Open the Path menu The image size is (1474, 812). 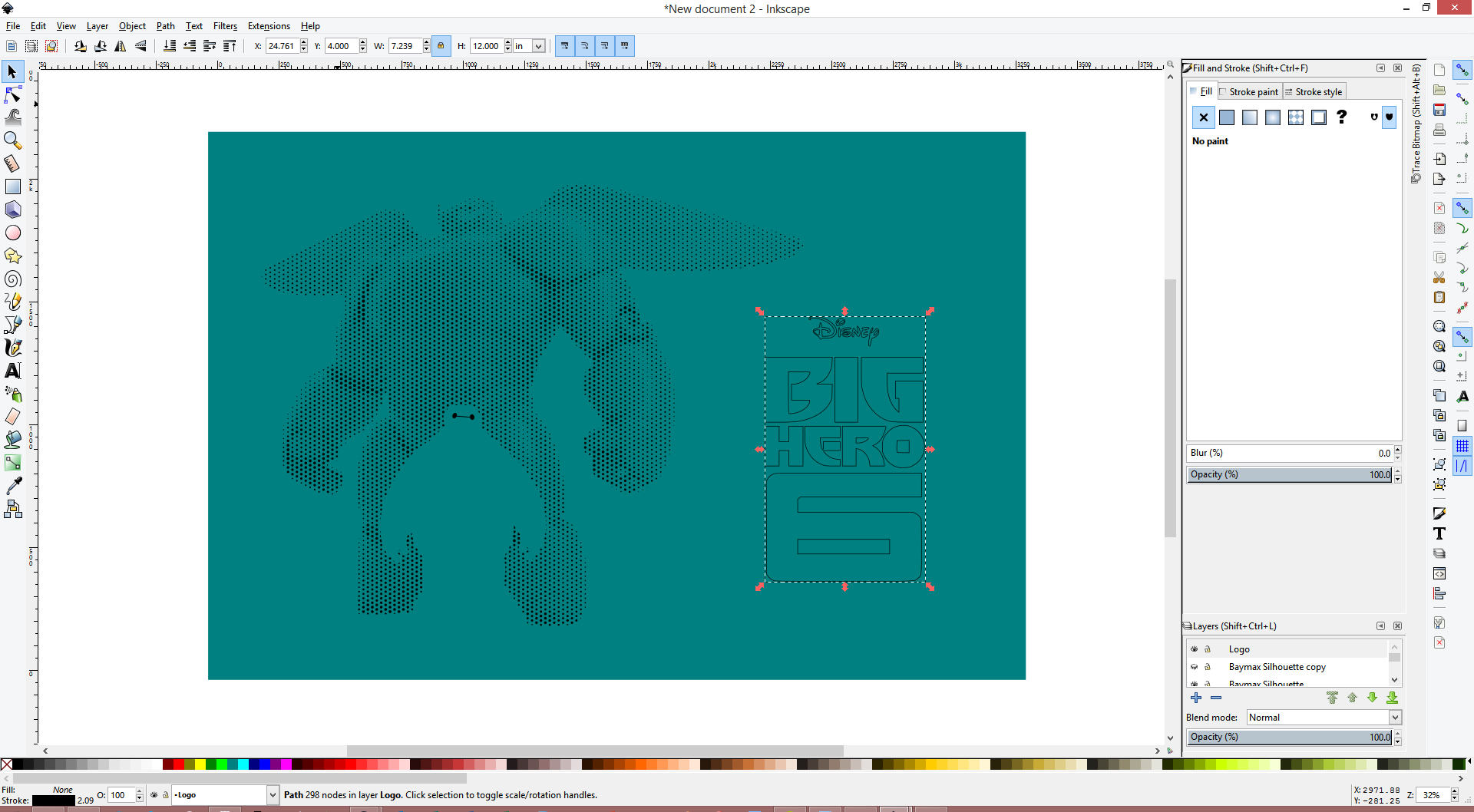166,26
